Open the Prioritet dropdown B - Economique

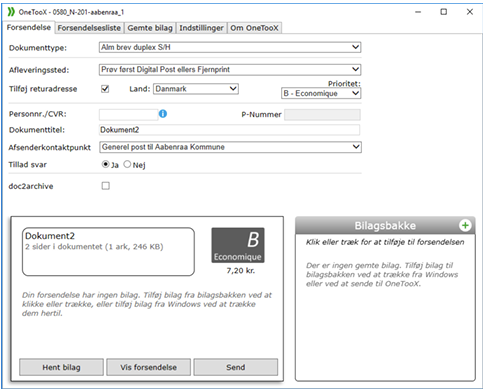click(321, 93)
